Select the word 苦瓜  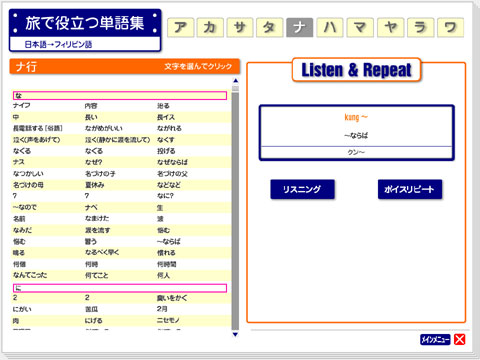click(91, 309)
